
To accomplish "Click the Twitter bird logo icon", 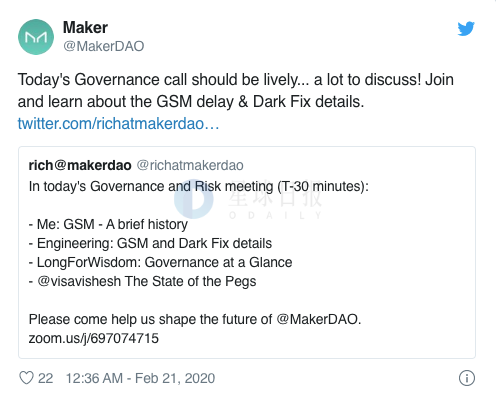I will 466,29.
